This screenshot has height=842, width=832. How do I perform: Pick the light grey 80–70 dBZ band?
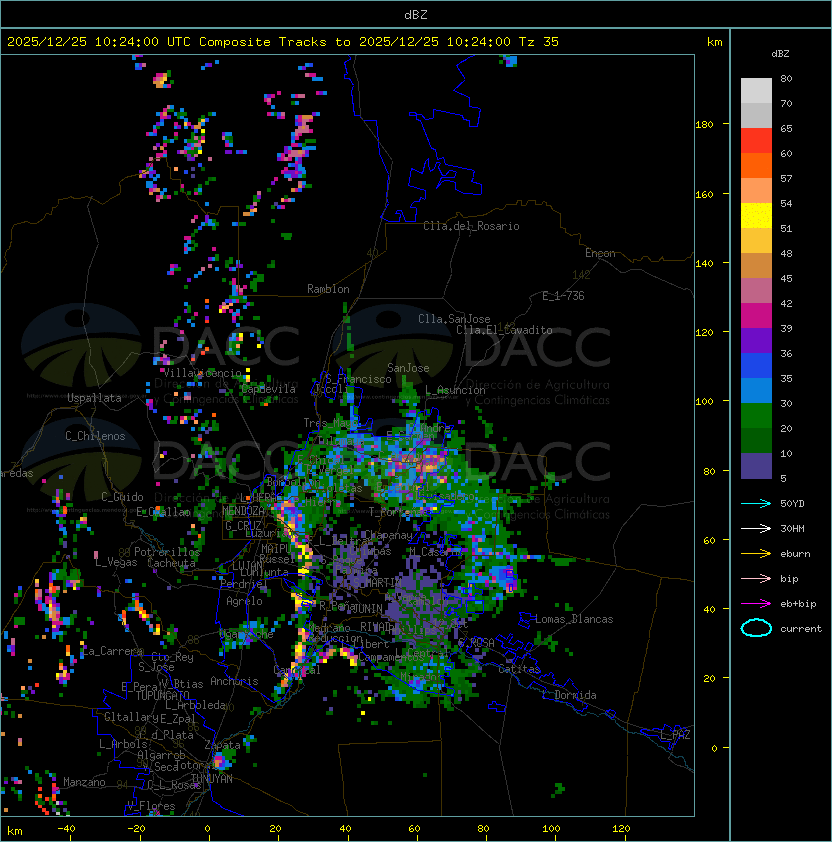coord(756,91)
